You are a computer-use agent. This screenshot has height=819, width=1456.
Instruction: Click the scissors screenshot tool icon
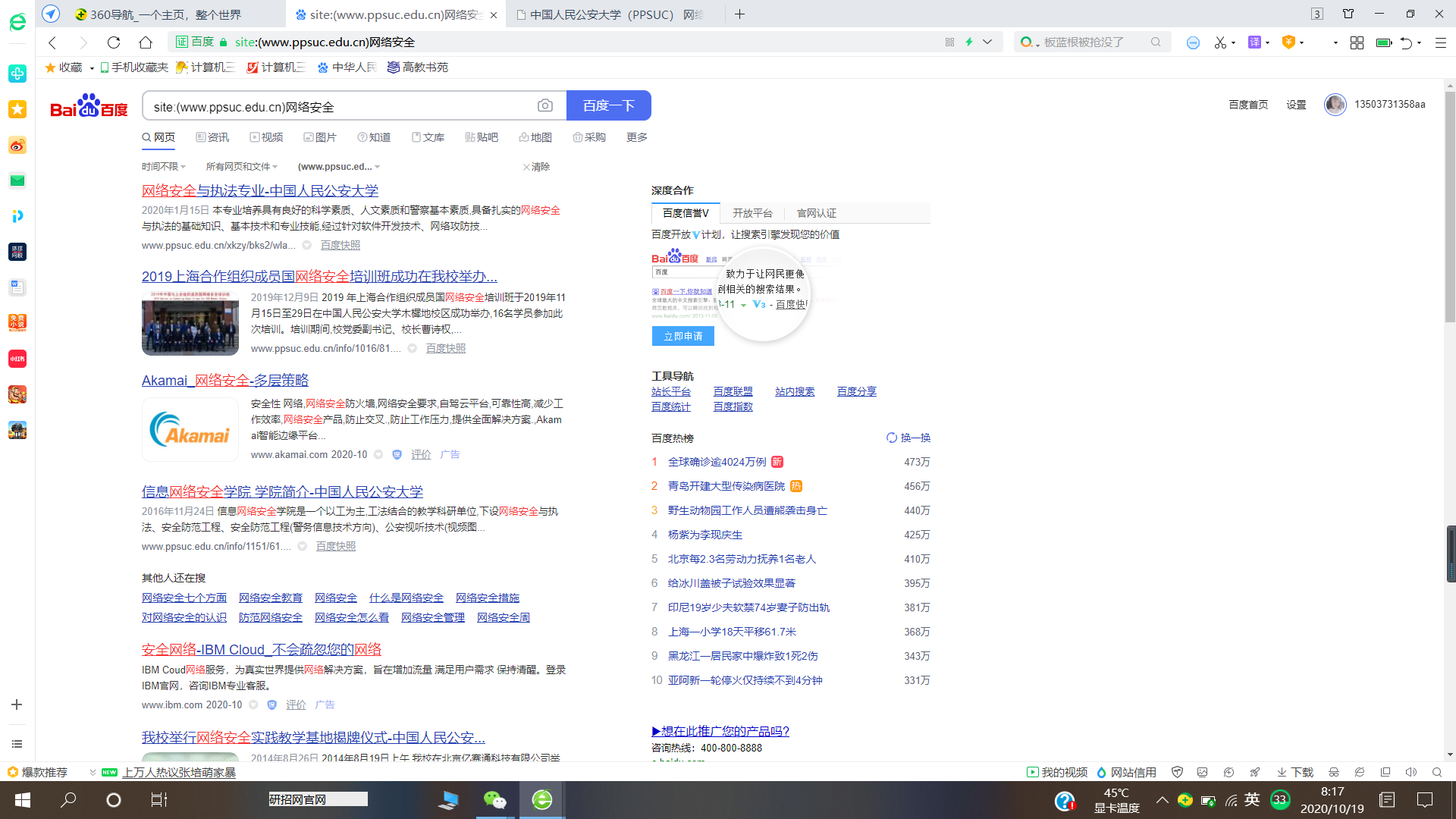point(1219,42)
